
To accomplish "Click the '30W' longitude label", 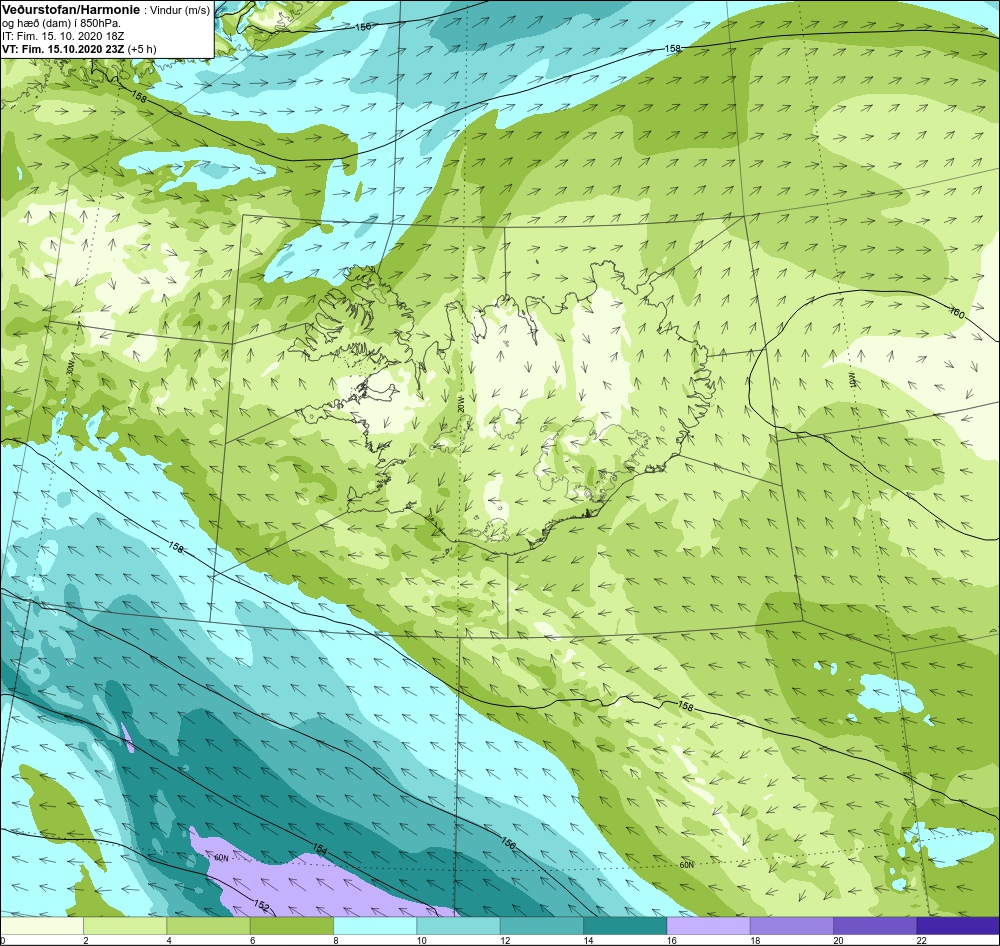I will coord(70,368).
